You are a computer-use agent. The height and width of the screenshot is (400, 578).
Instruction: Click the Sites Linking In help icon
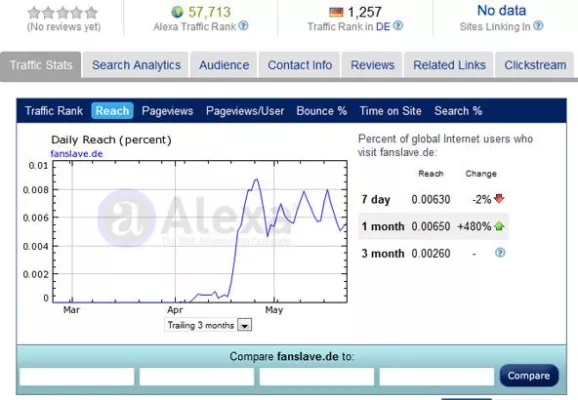pyautogui.click(x=538, y=26)
